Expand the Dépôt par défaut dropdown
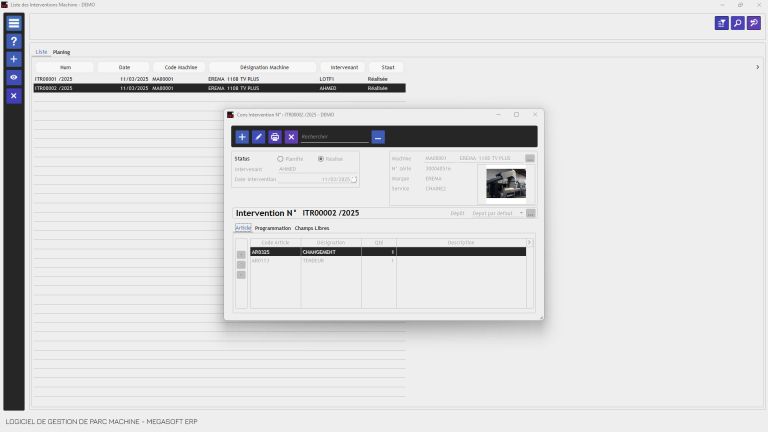The height and width of the screenshot is (432, 768). click(521, 213)
